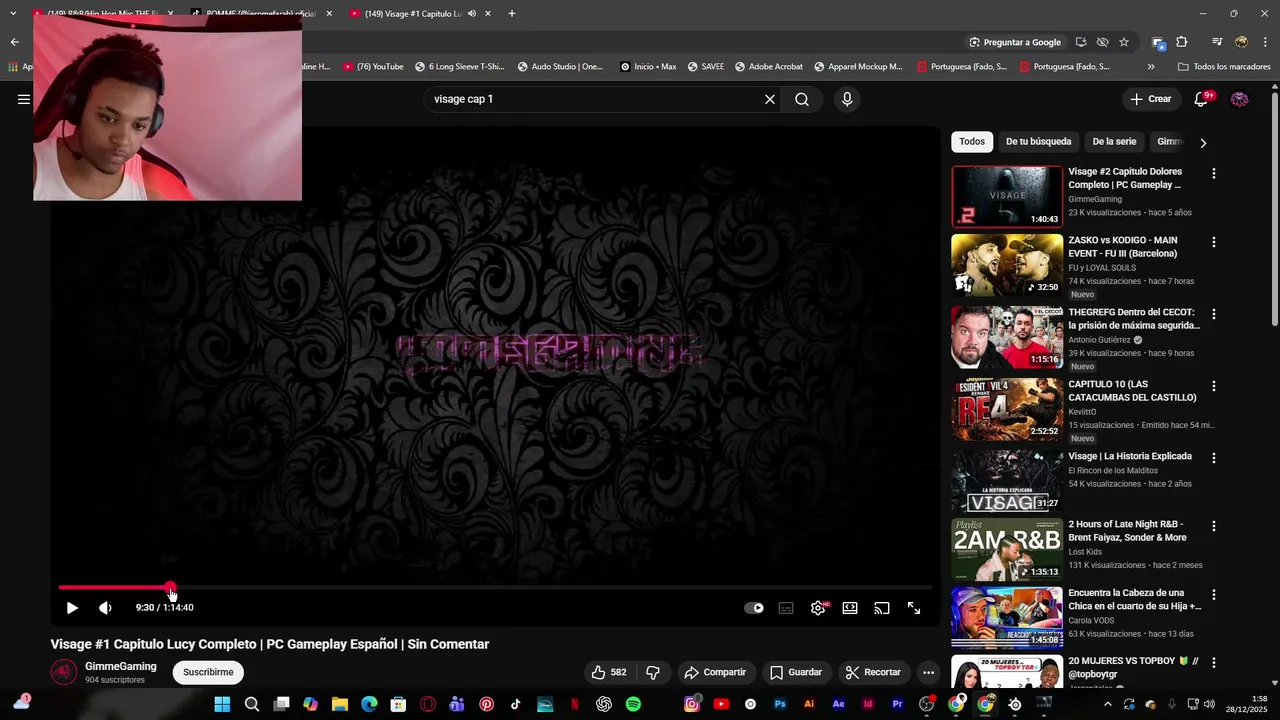Viewport: 1280px width, 720px height.
Task: Play the Visage video
Action: click(x=72, y=608)
